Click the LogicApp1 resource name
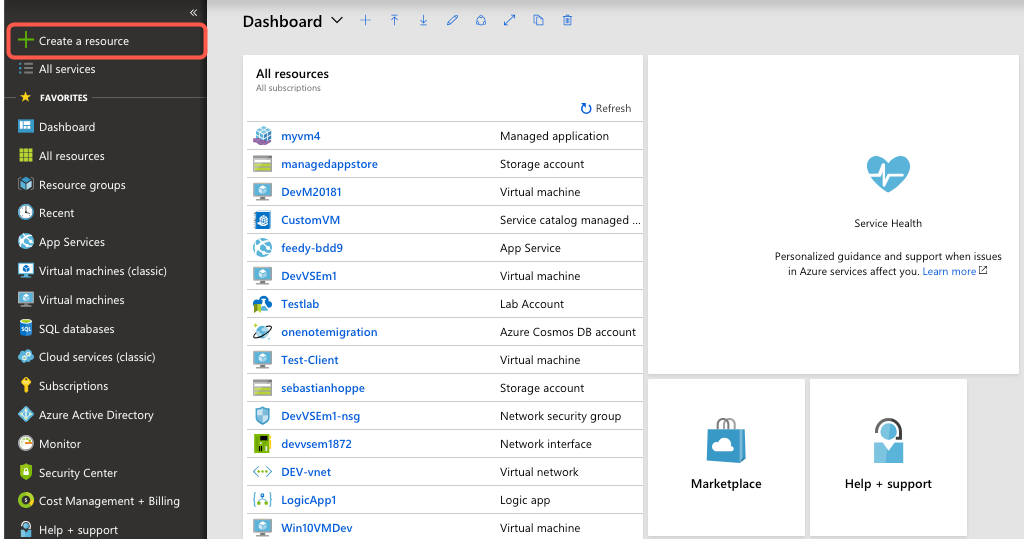The height and width of the screenshot is (539, 1024). point(308,500)
